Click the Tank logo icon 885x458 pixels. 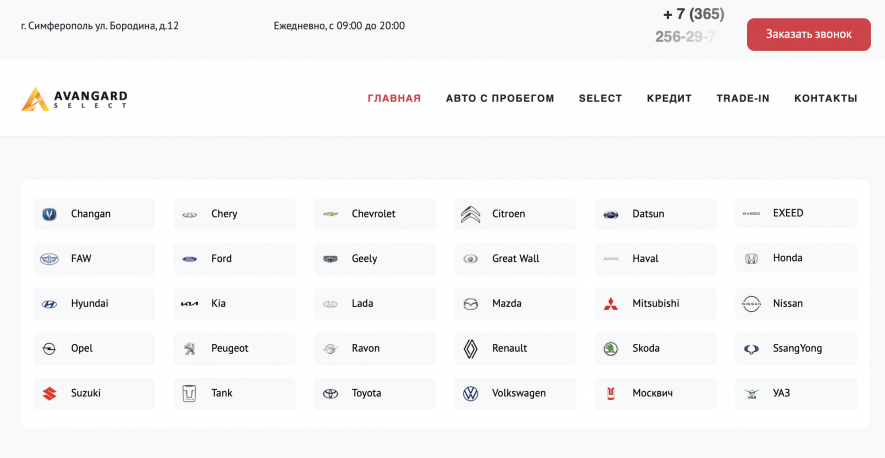190,394
